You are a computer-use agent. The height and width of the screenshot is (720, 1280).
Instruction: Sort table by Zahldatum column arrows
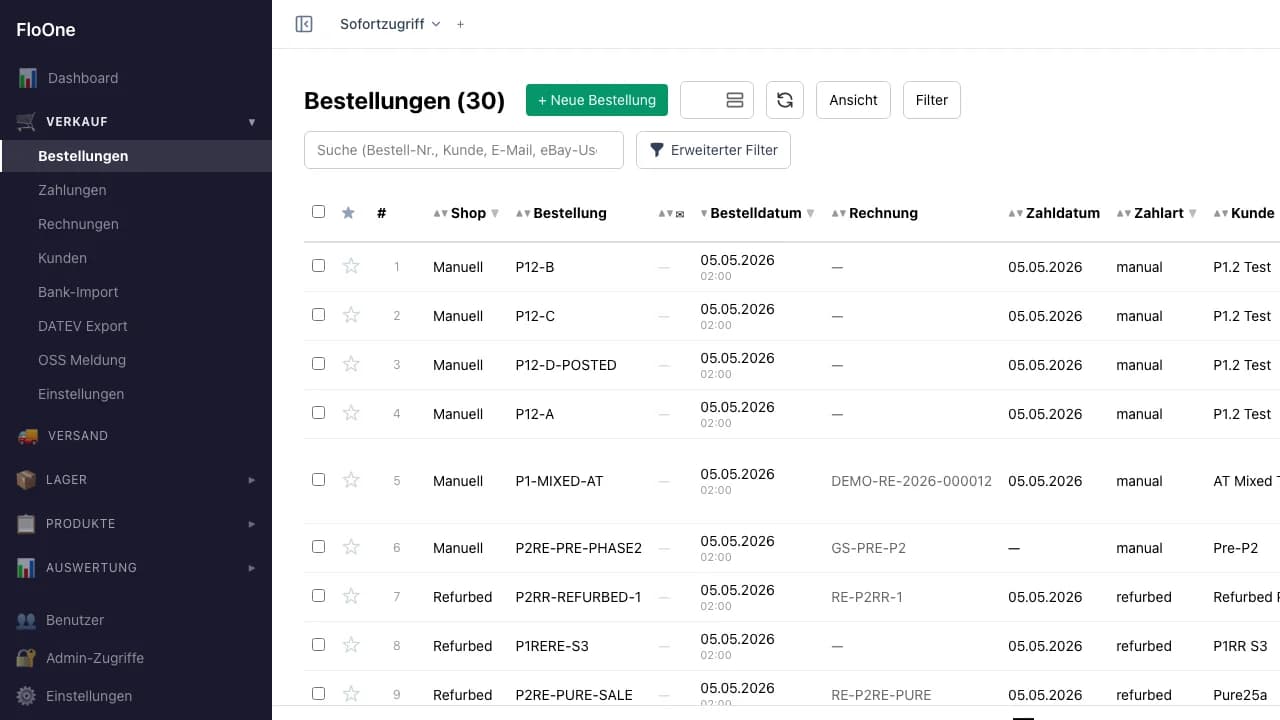[1016, 213]
